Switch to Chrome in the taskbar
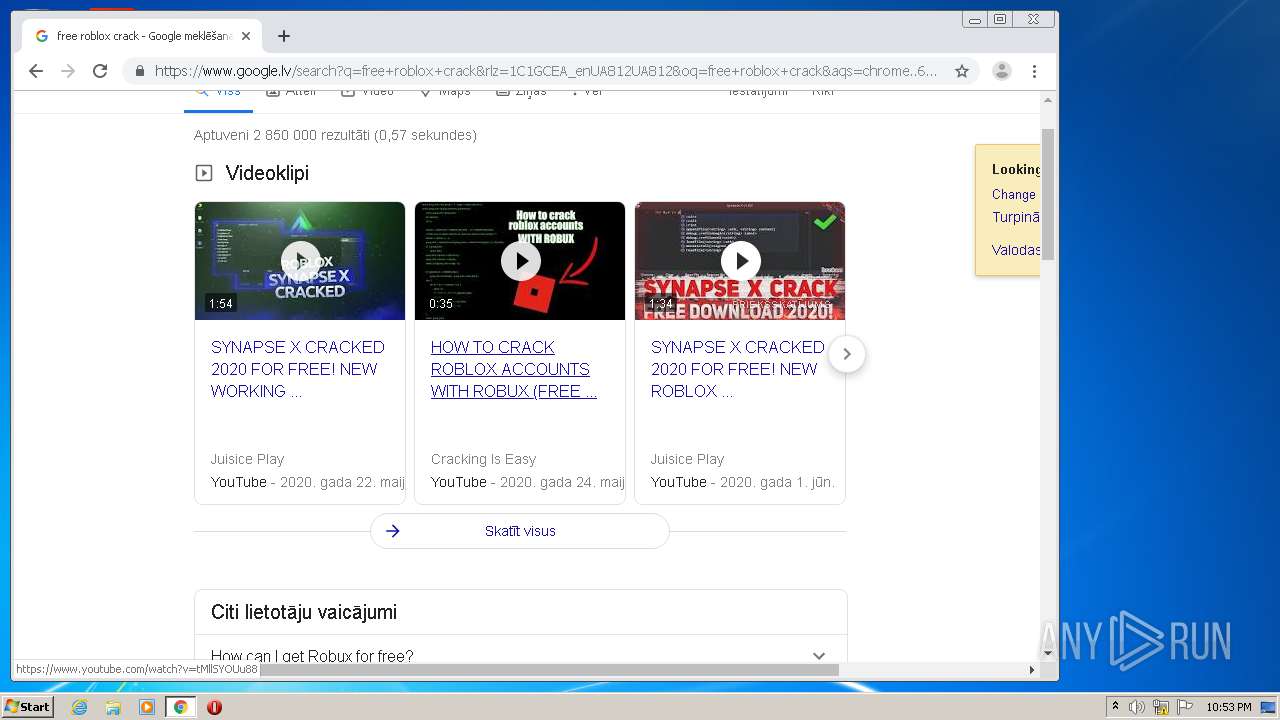 point(181,707)
